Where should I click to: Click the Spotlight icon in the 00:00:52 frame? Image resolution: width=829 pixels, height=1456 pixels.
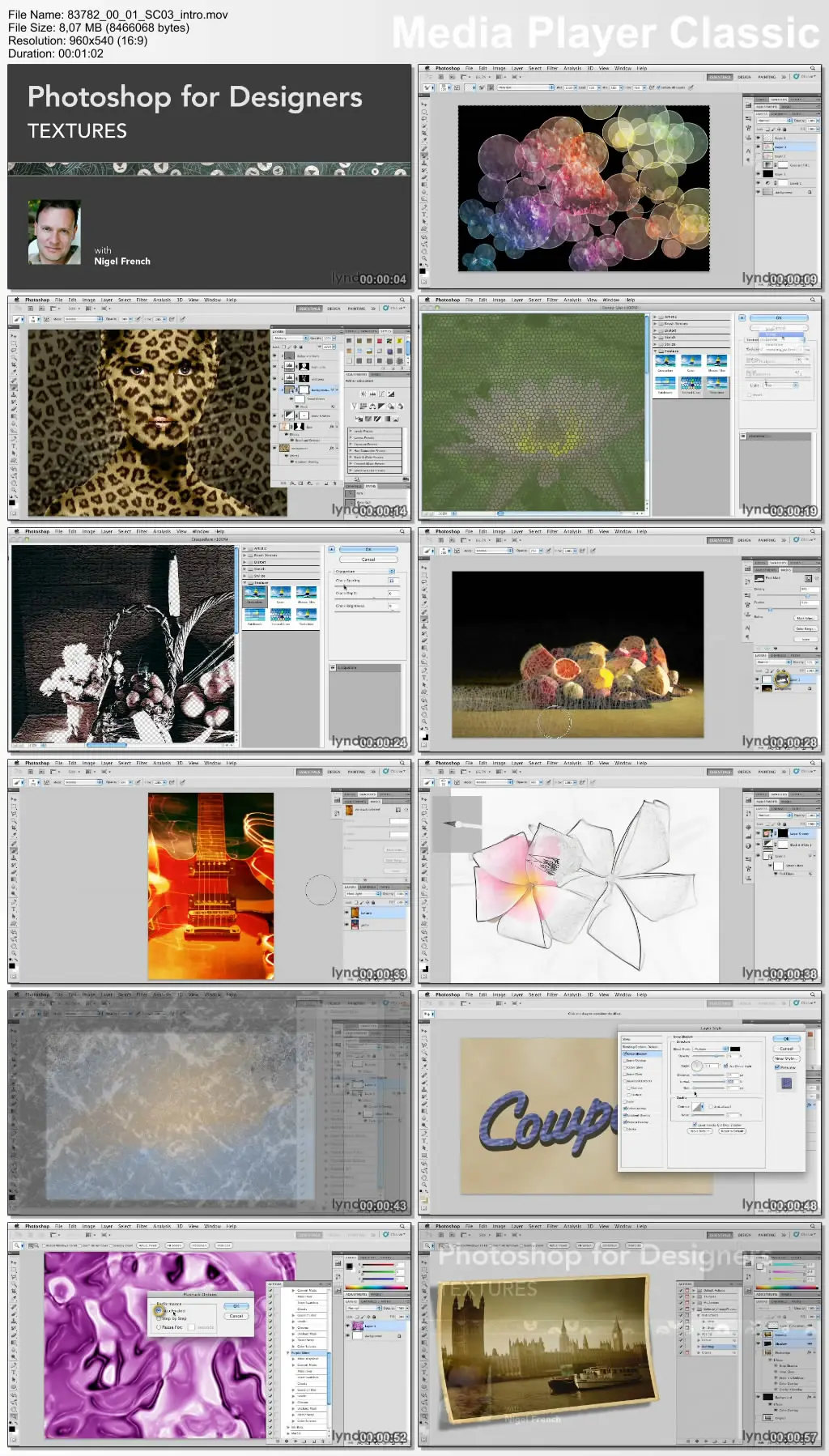402,1226
